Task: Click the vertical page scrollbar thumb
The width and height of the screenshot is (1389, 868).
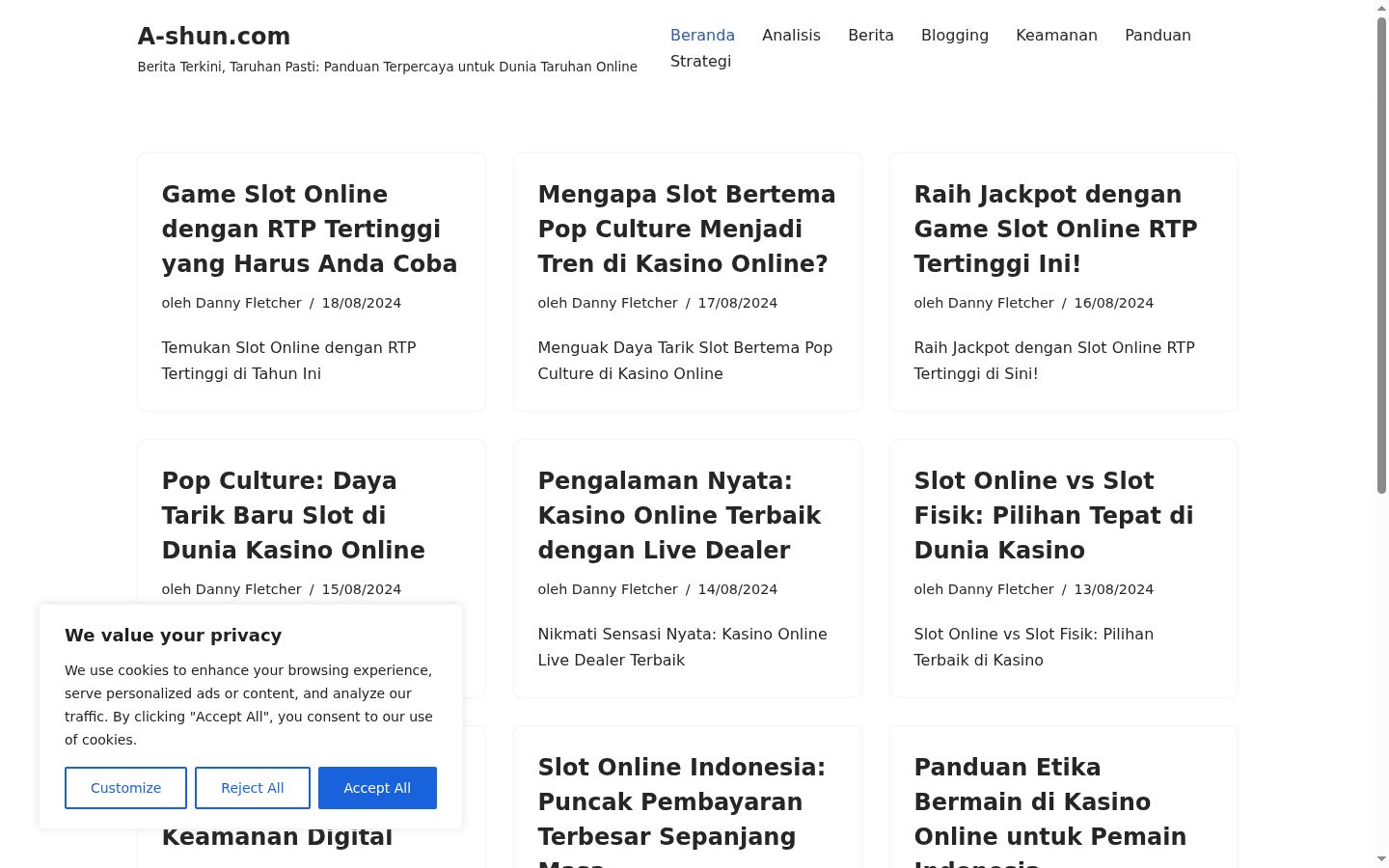Action: tap(1381, 255)
